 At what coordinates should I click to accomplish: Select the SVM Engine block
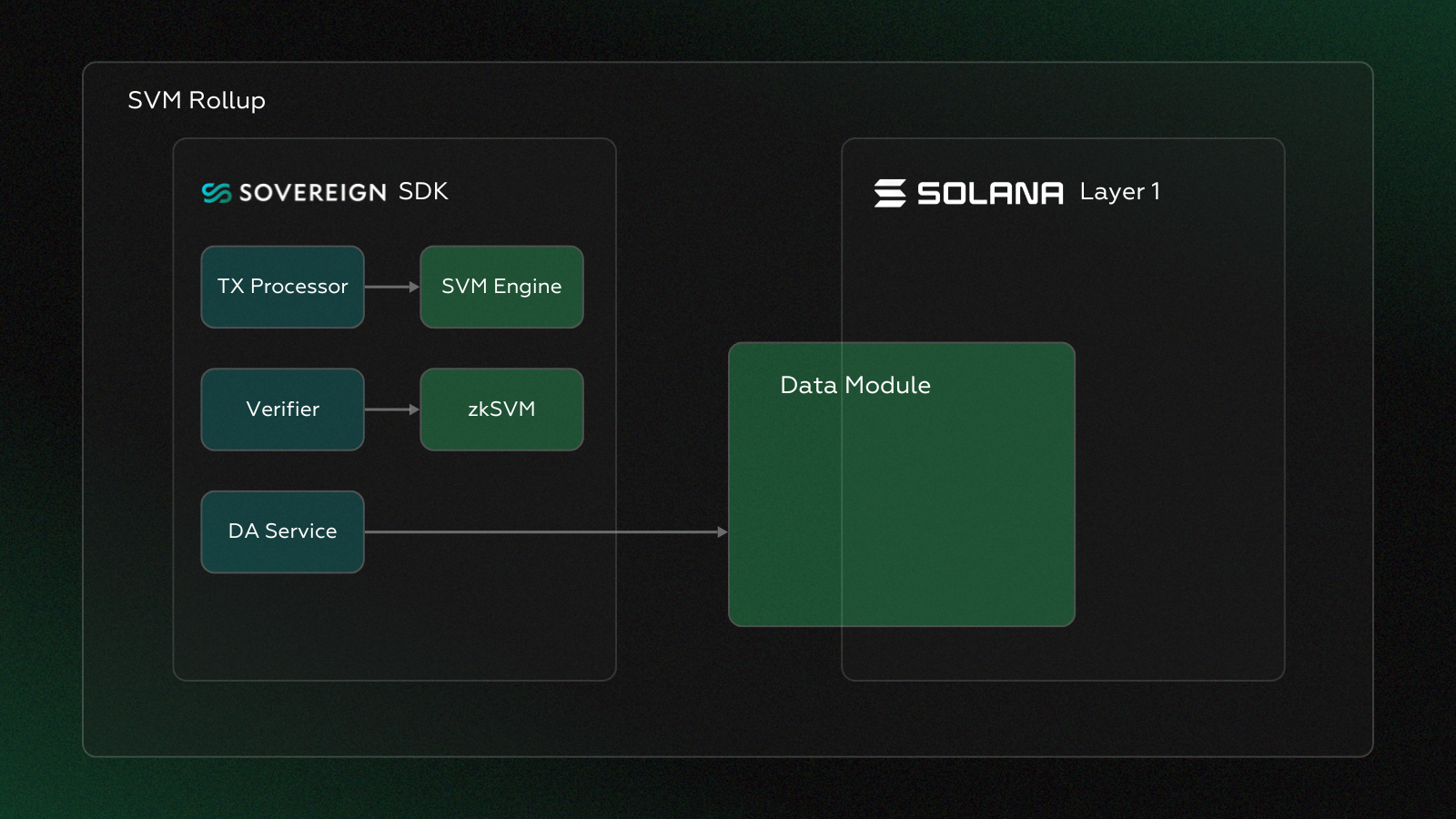click(x=500, y=287)
